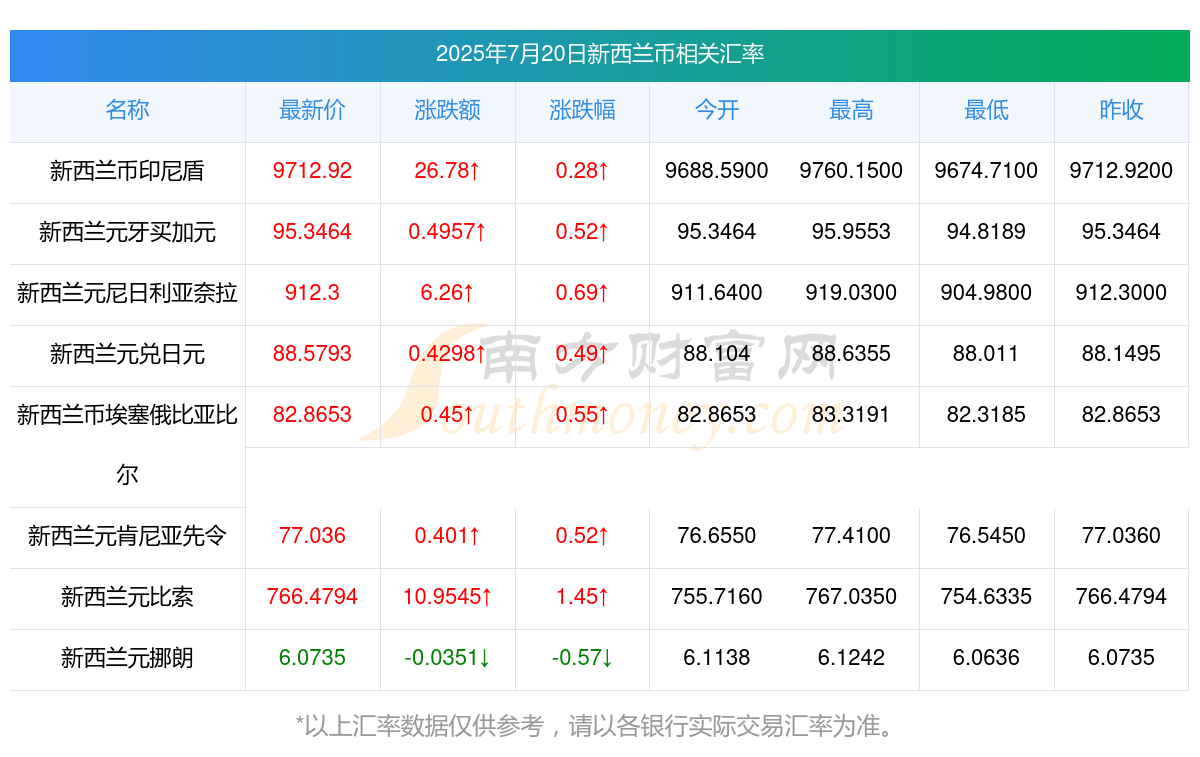Viewport: 1200px width, 757px height.
Task: Click the low value 88.011
Action: [x=986, y=354]
